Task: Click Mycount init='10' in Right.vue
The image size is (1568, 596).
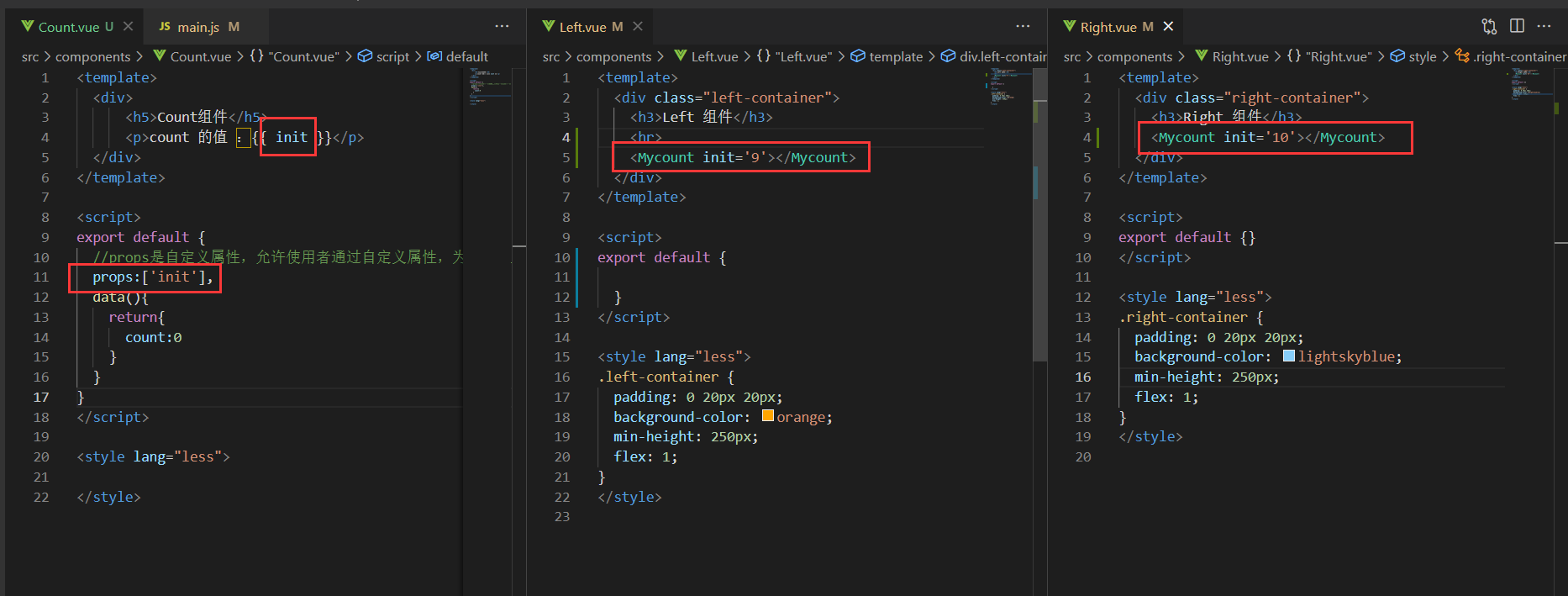Action: coord(1268,138)
